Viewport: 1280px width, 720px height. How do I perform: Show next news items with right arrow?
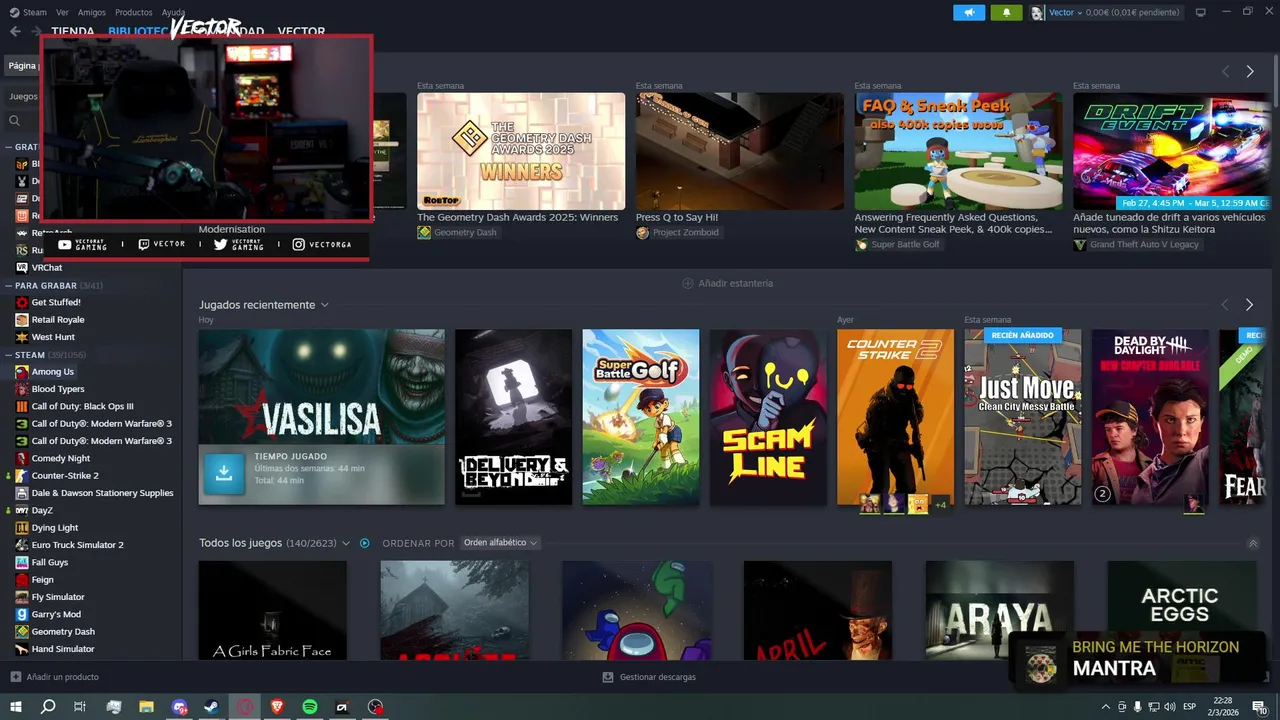tap(1250, 71)
